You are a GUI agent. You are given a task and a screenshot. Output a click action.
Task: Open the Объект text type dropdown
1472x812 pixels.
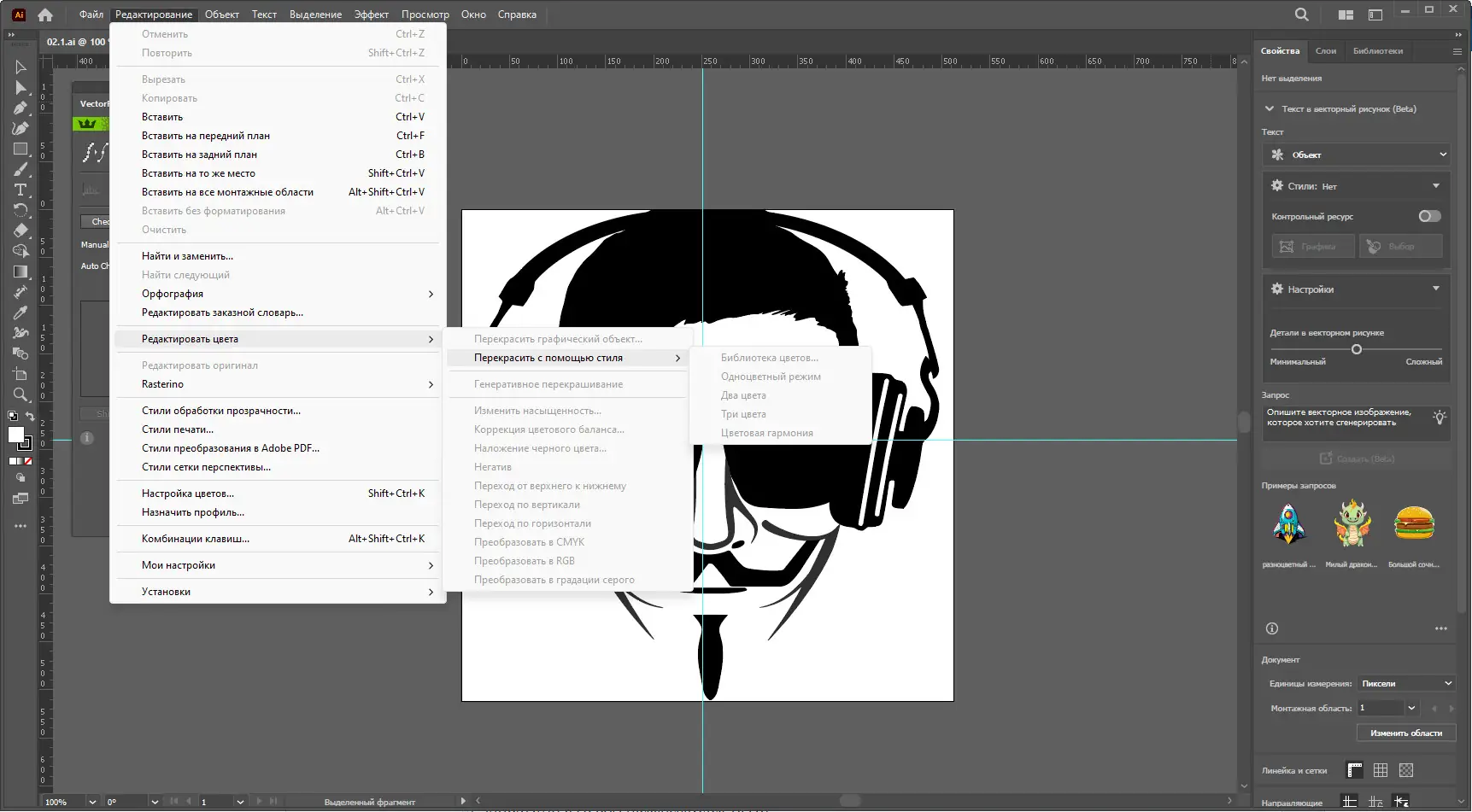[x=1356, y=155]
